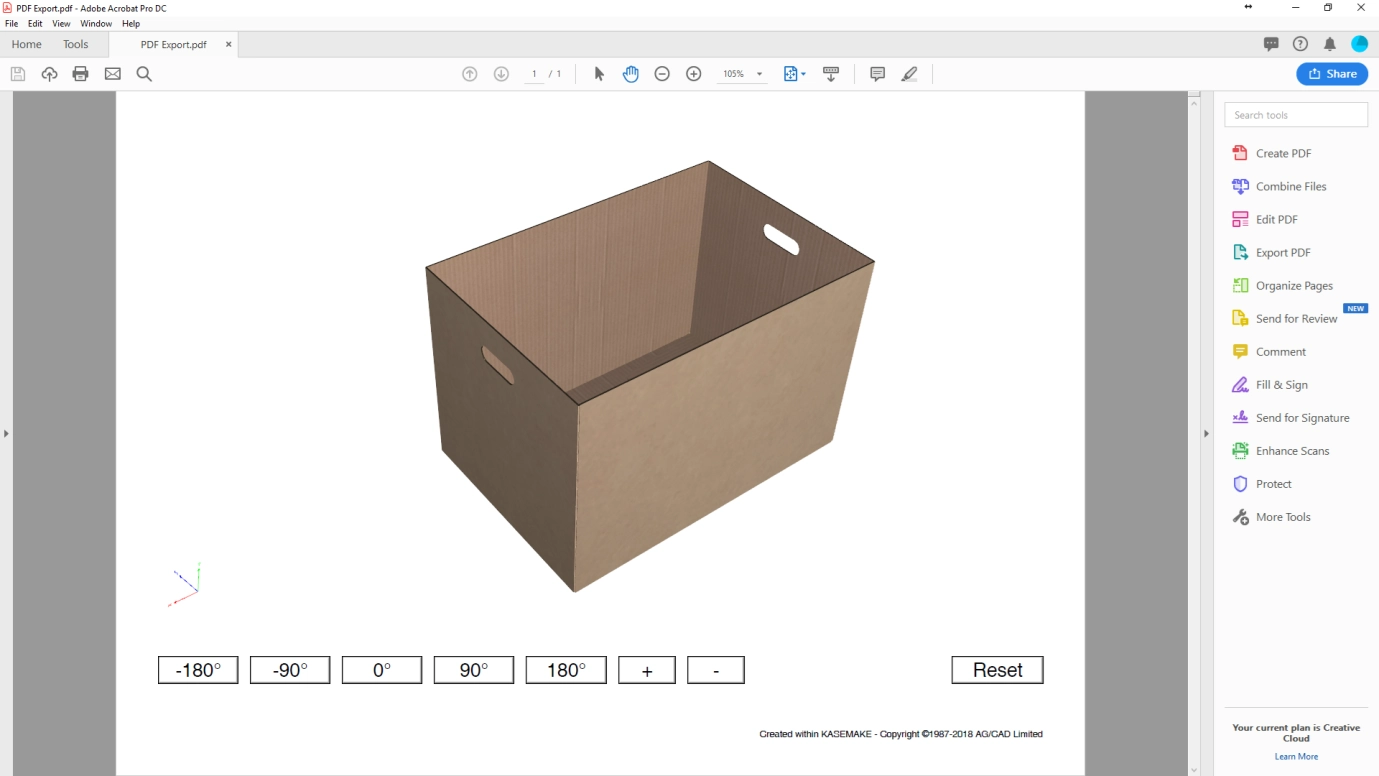Switch to the Tools tab
Screen dimensions: 1379x776
pos(75,44)
